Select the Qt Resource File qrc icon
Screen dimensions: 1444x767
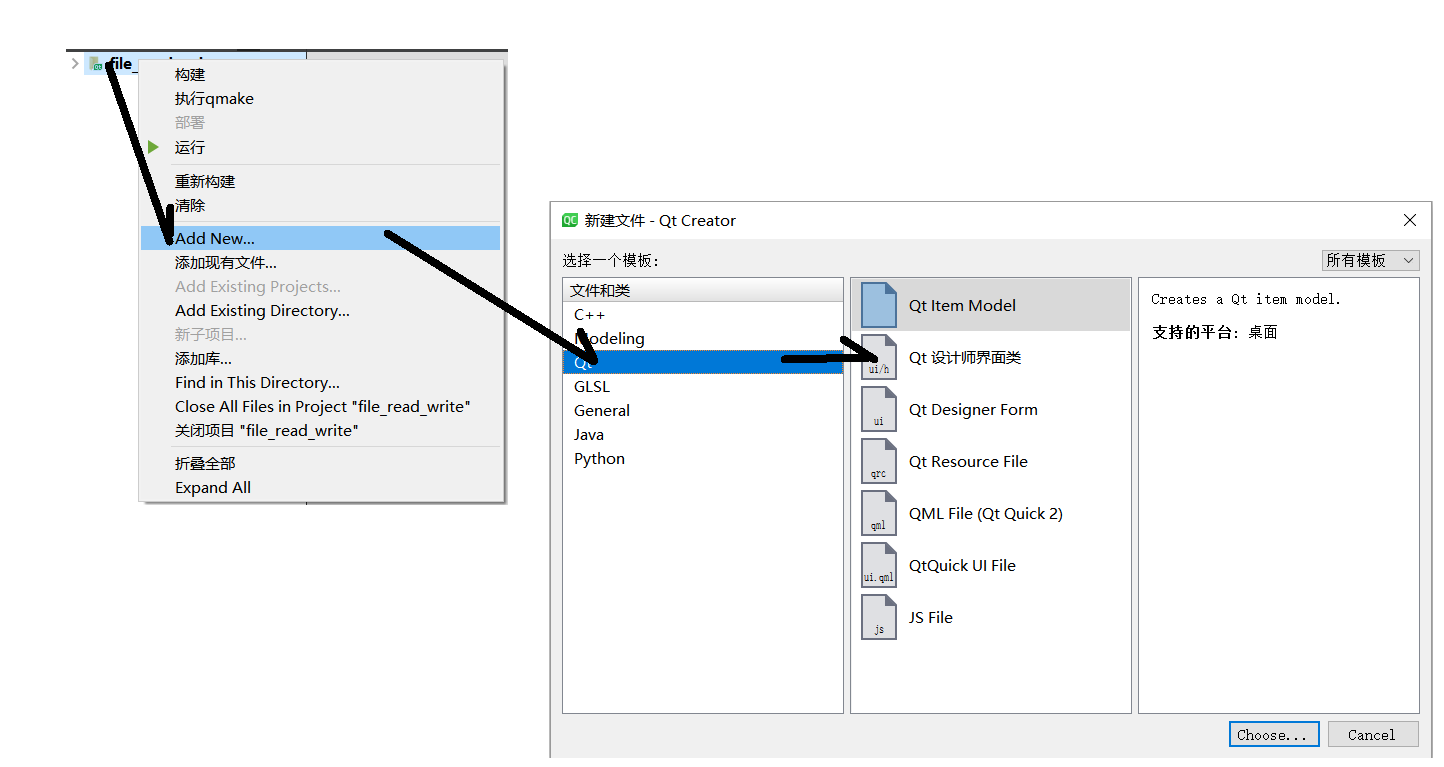tap(879, 461)
